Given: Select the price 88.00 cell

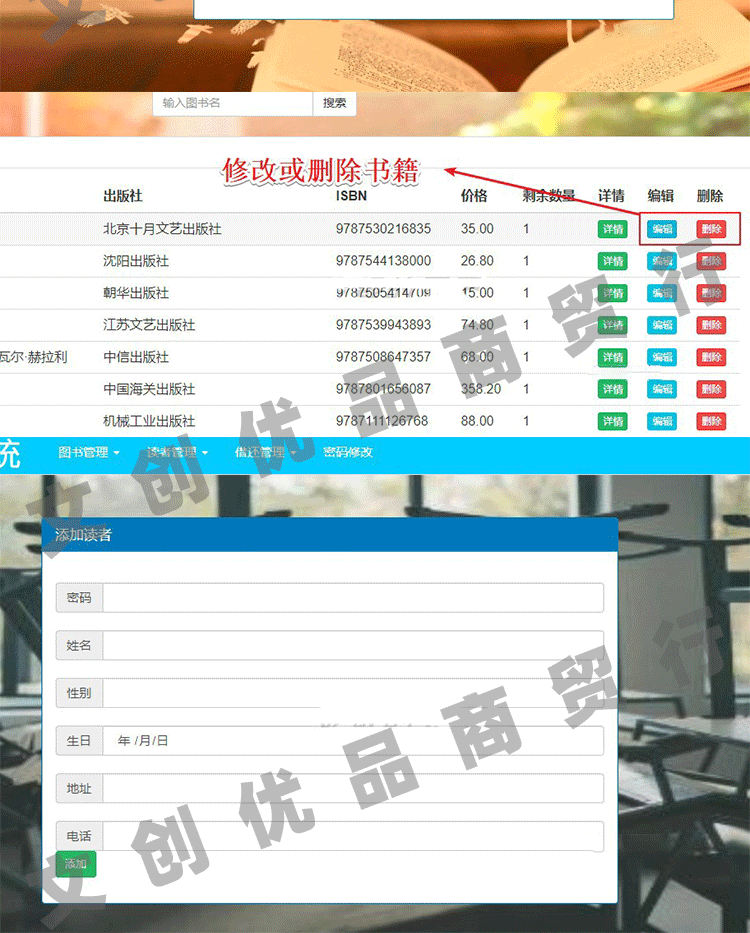Looking at the screenshot, I should (x=477, y=421).
